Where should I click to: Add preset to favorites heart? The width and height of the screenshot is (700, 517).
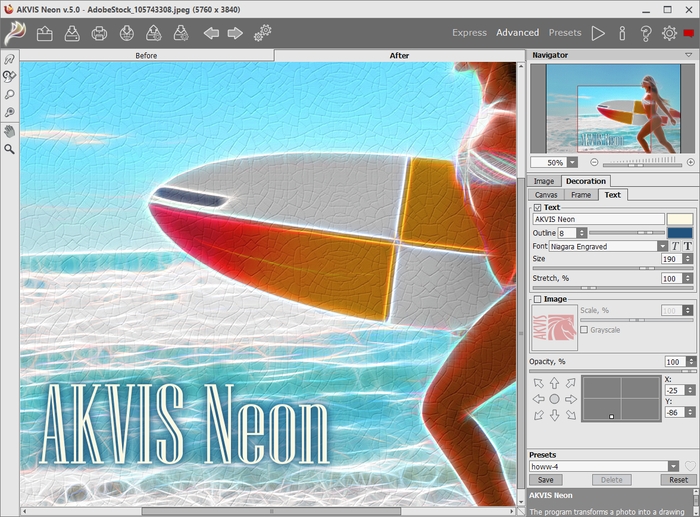(690, 466)
